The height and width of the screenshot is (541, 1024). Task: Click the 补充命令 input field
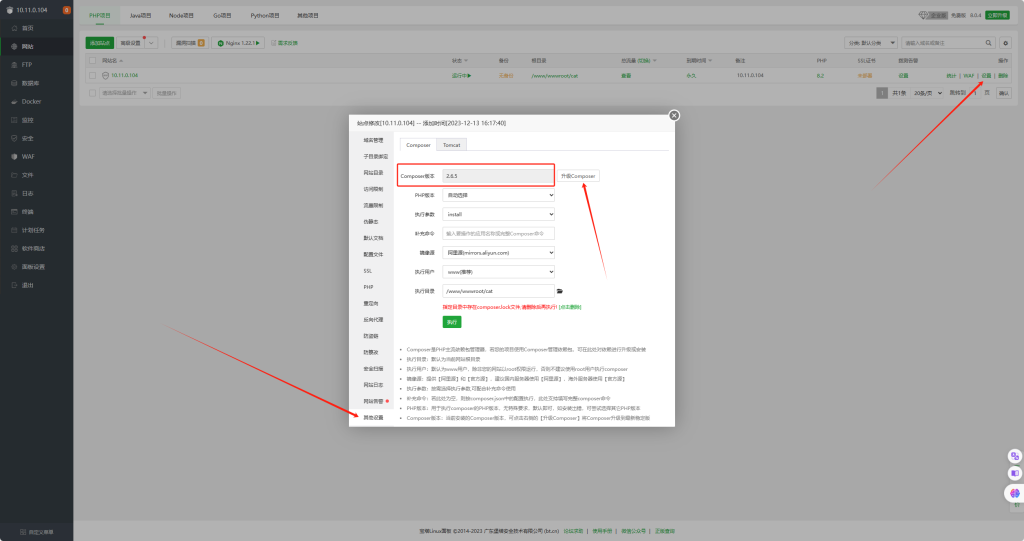pos(498,233)
